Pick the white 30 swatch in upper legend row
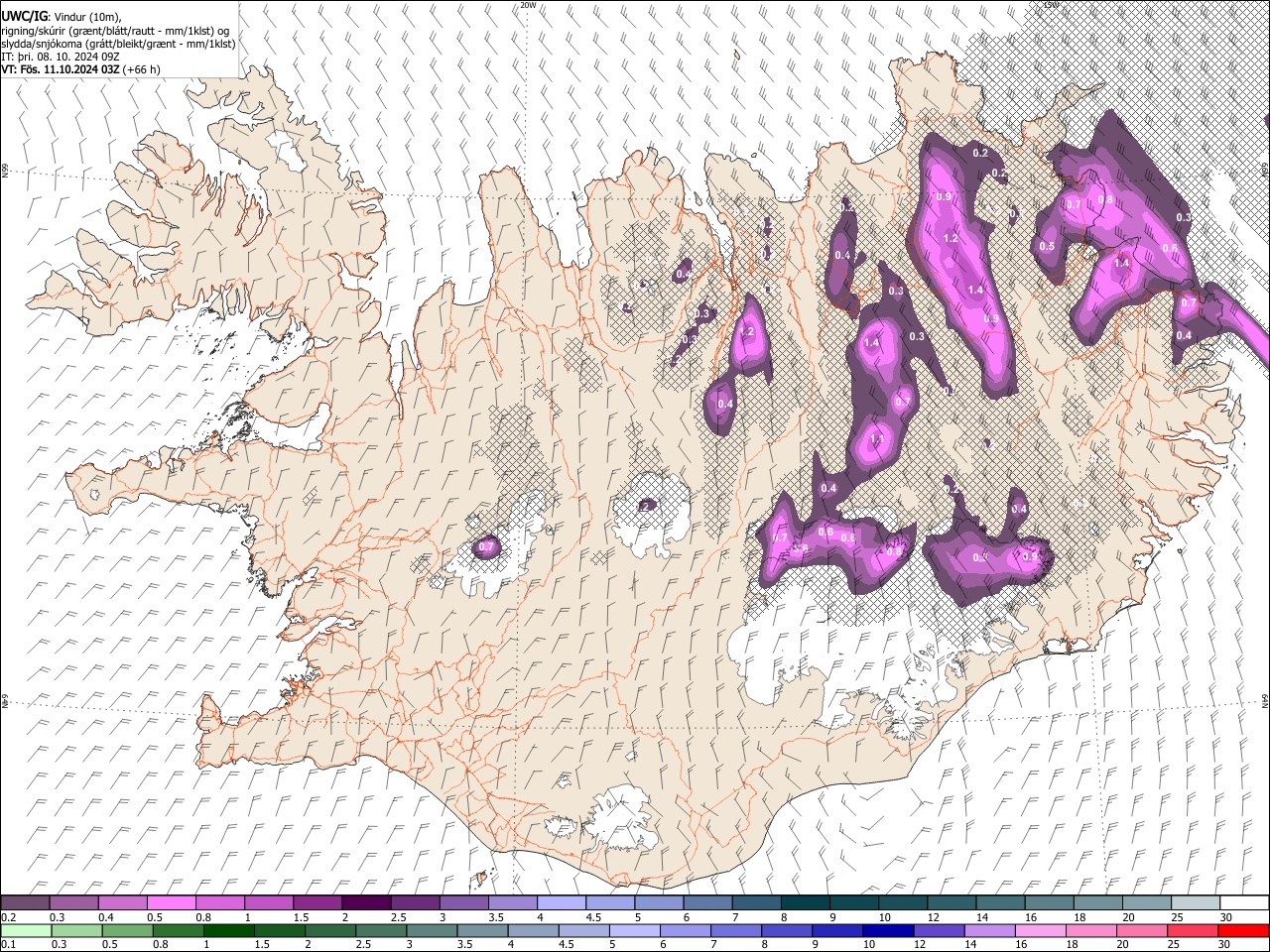 tap(1244, 903)
